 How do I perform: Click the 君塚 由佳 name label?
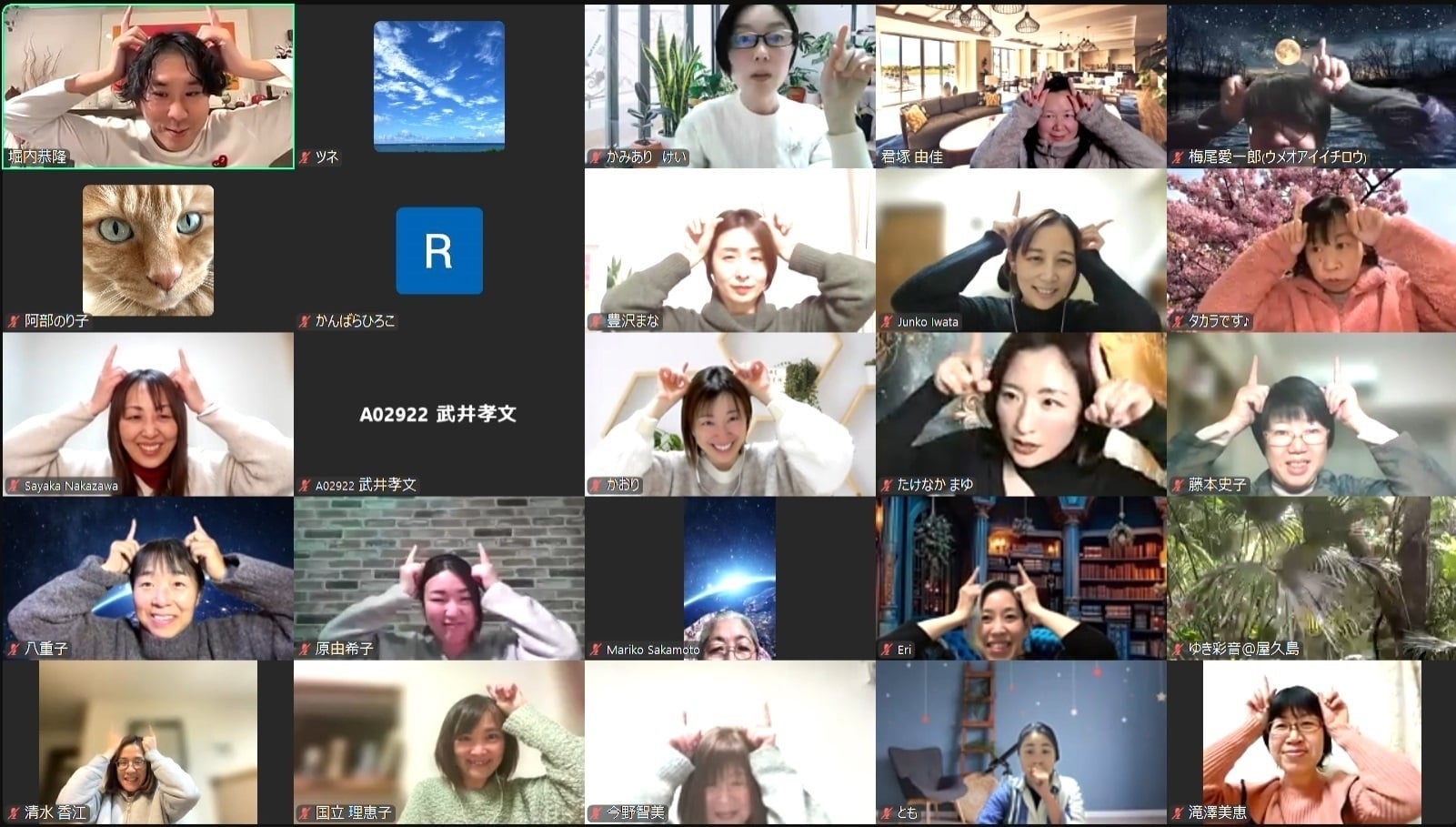[x=912, y=157]
